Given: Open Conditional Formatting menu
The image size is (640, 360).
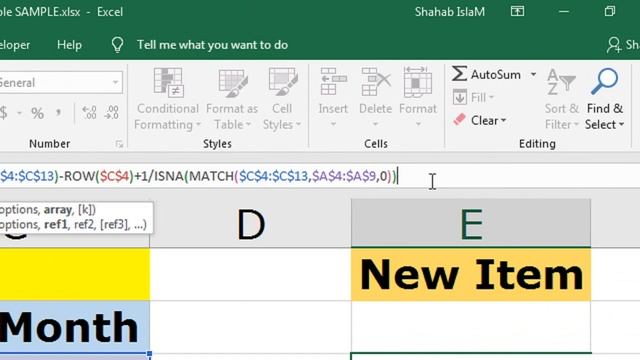Looking at the screenshot, I should (167, 99).
